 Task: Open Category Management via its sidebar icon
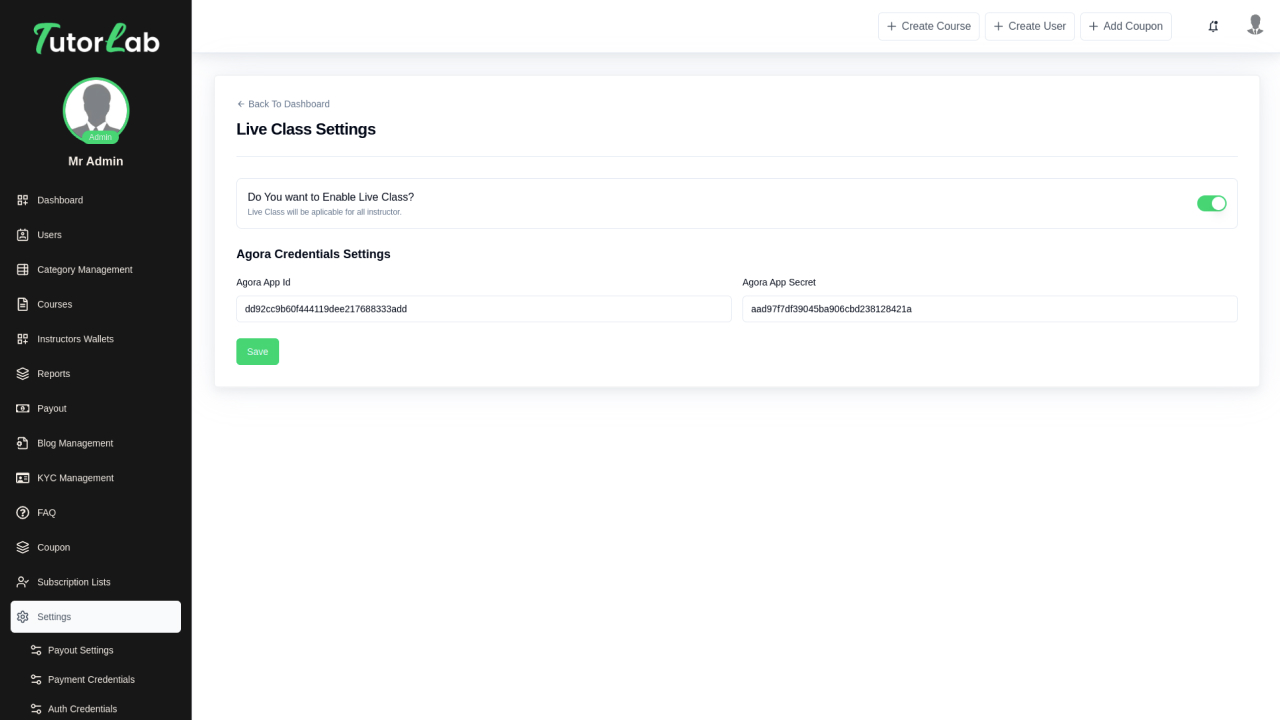click(22, 269)
